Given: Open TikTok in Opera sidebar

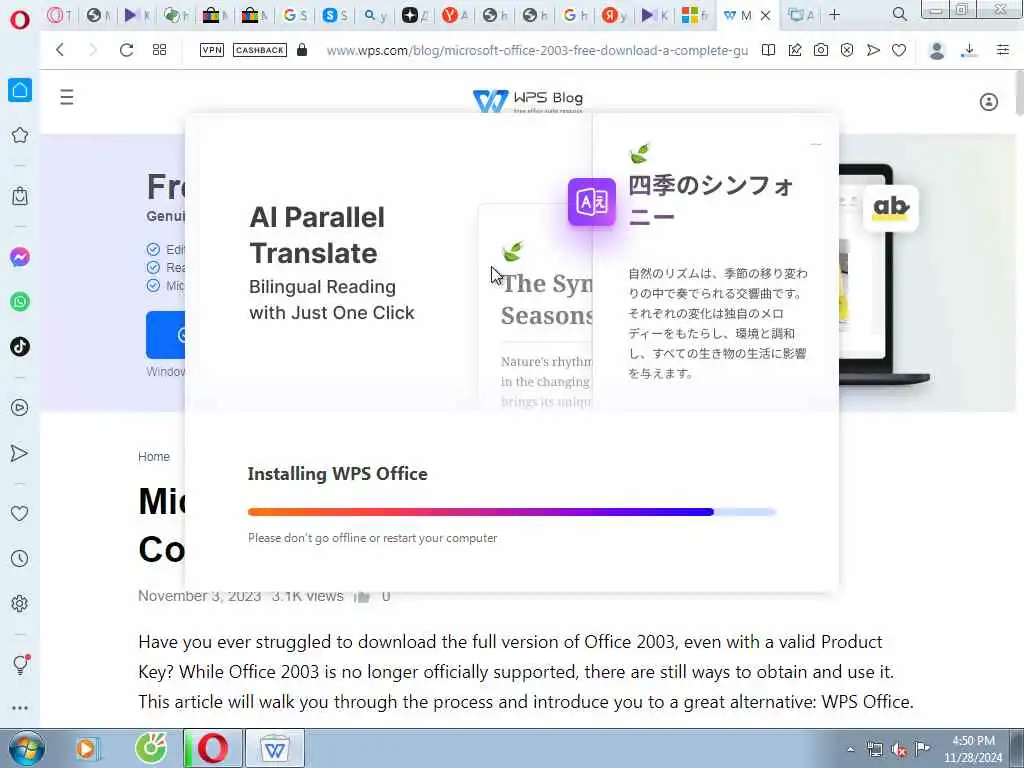Looking at the screenshot, I should (20, 346).
